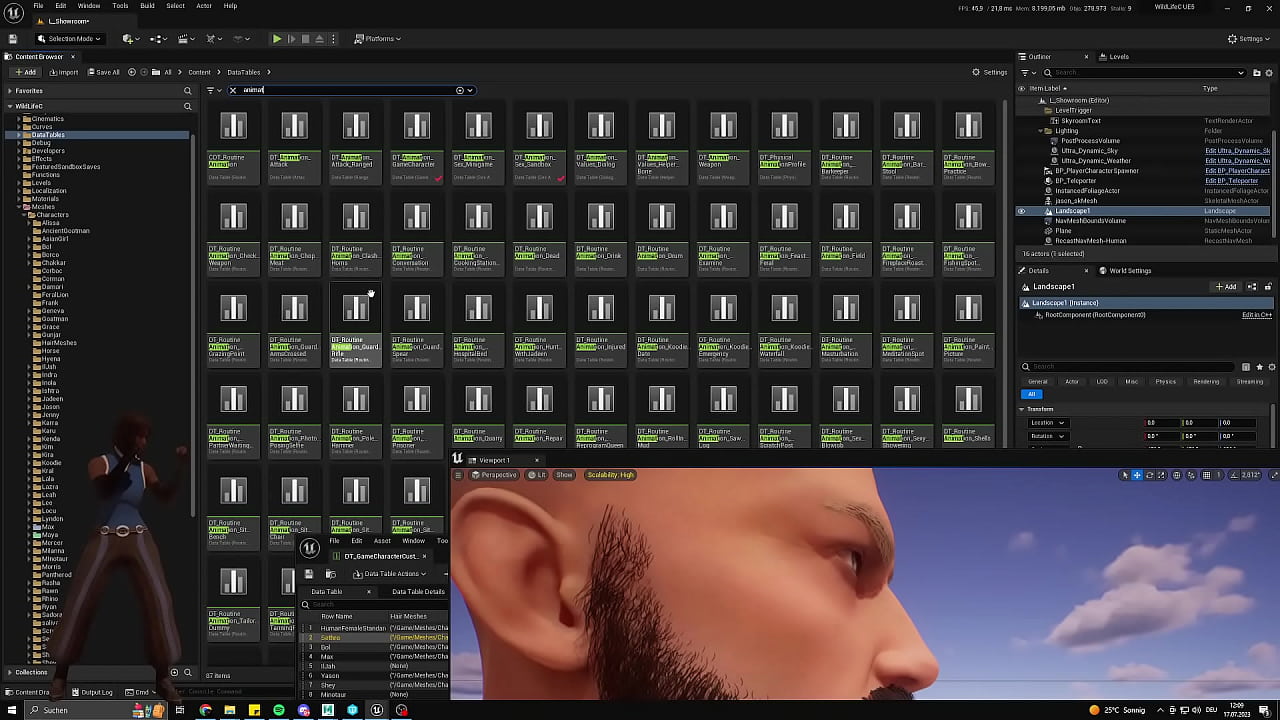
Task: Open the play options three-dot menu
Action: pyautogui.click(x=333, y=39)
